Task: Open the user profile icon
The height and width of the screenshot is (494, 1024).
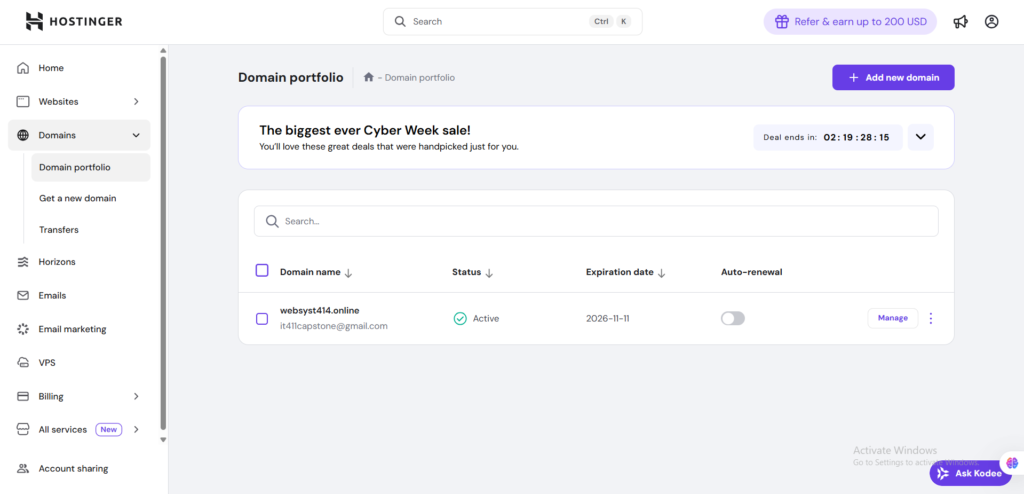Action: point(991,21)
